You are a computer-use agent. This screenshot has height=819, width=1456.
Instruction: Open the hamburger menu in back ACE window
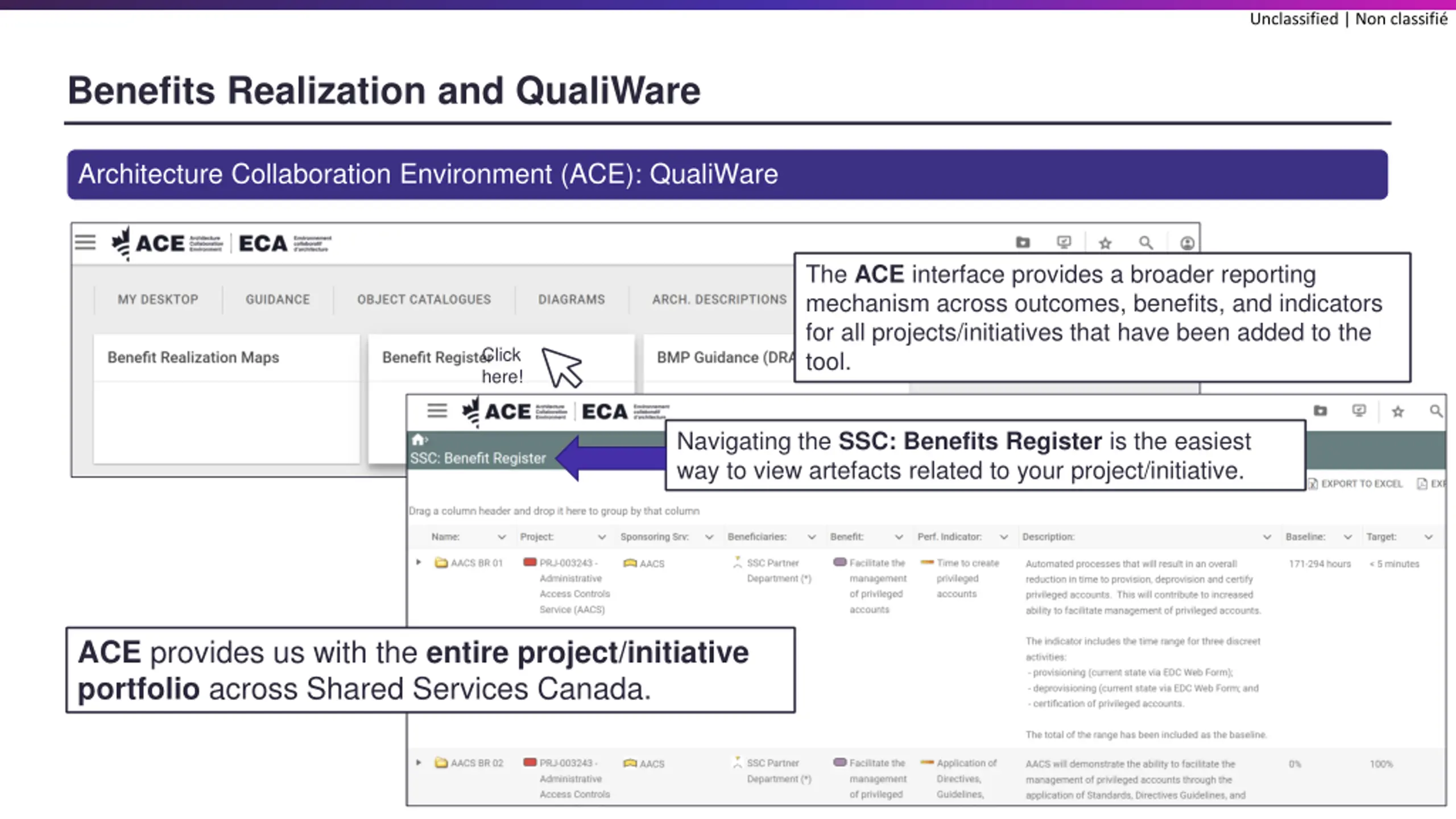tap(85, 243)
